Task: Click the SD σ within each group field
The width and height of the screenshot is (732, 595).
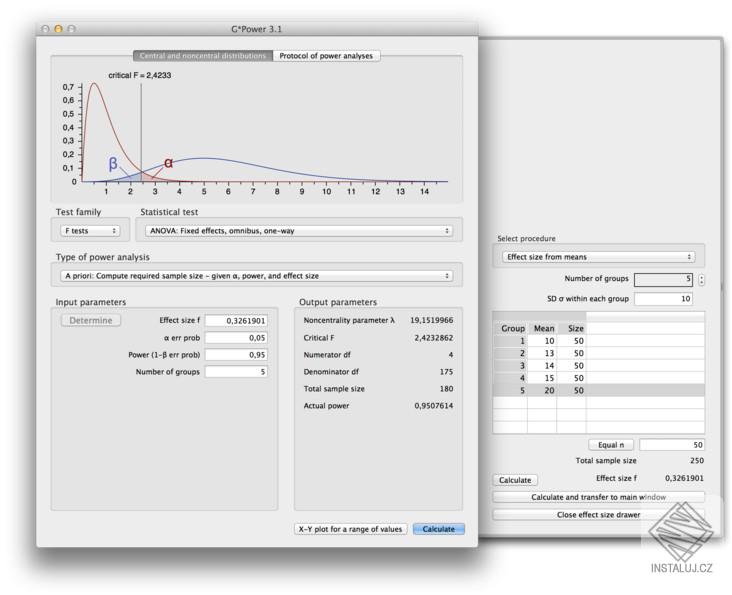Action: [x=663, y=299]
